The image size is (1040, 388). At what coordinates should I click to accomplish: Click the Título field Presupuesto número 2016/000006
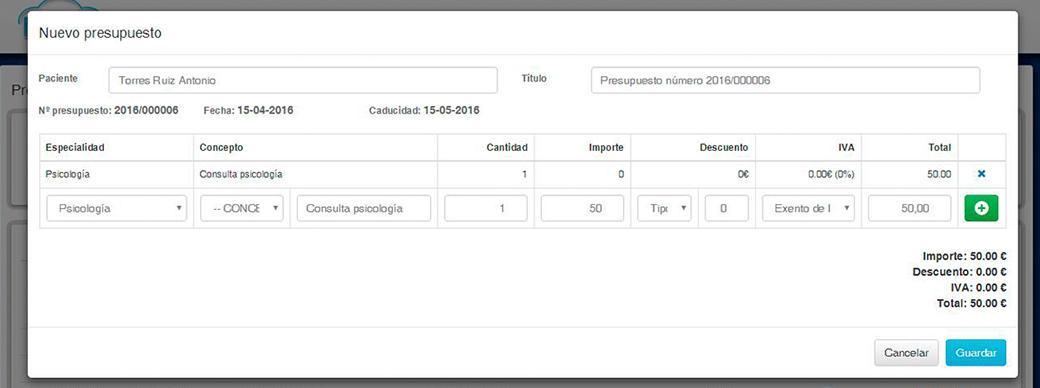coord(785,80)
